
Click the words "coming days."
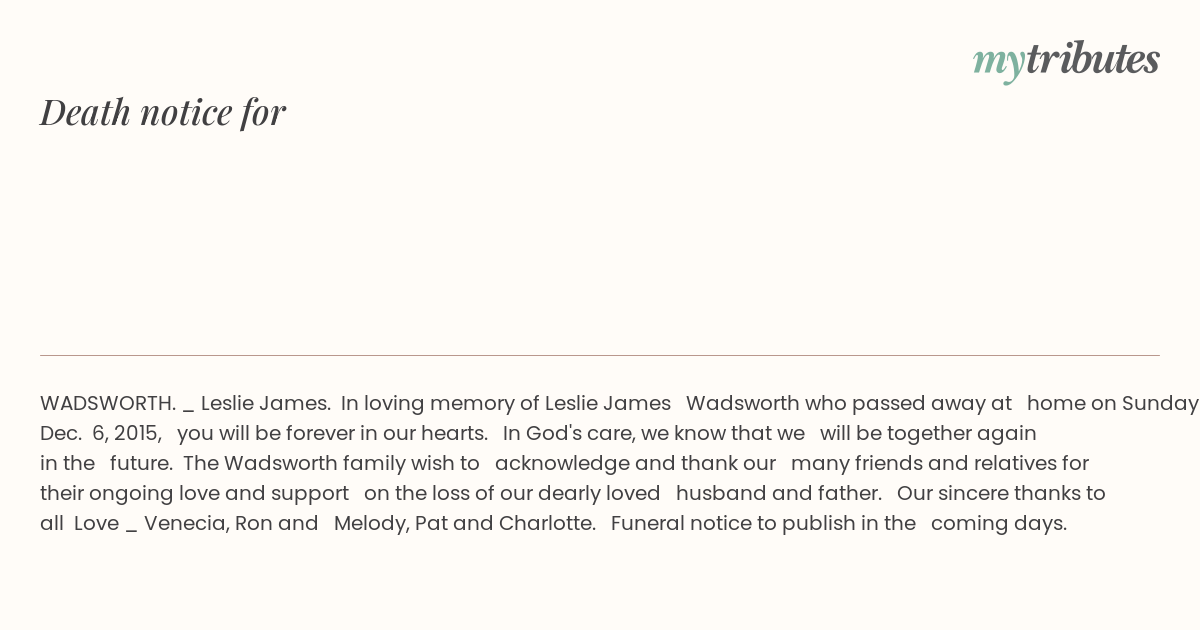tap(999, 523)
